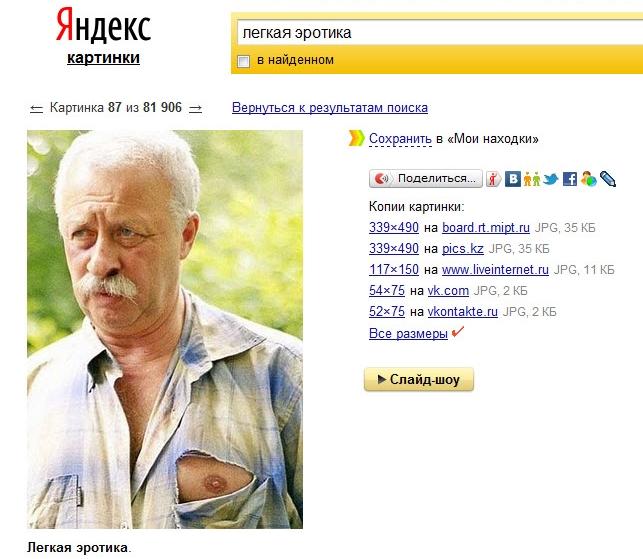Share via the Odnoklassniki two-people icon
The height and width of the screenshot is (559, 643).
(x=531, y=179)
